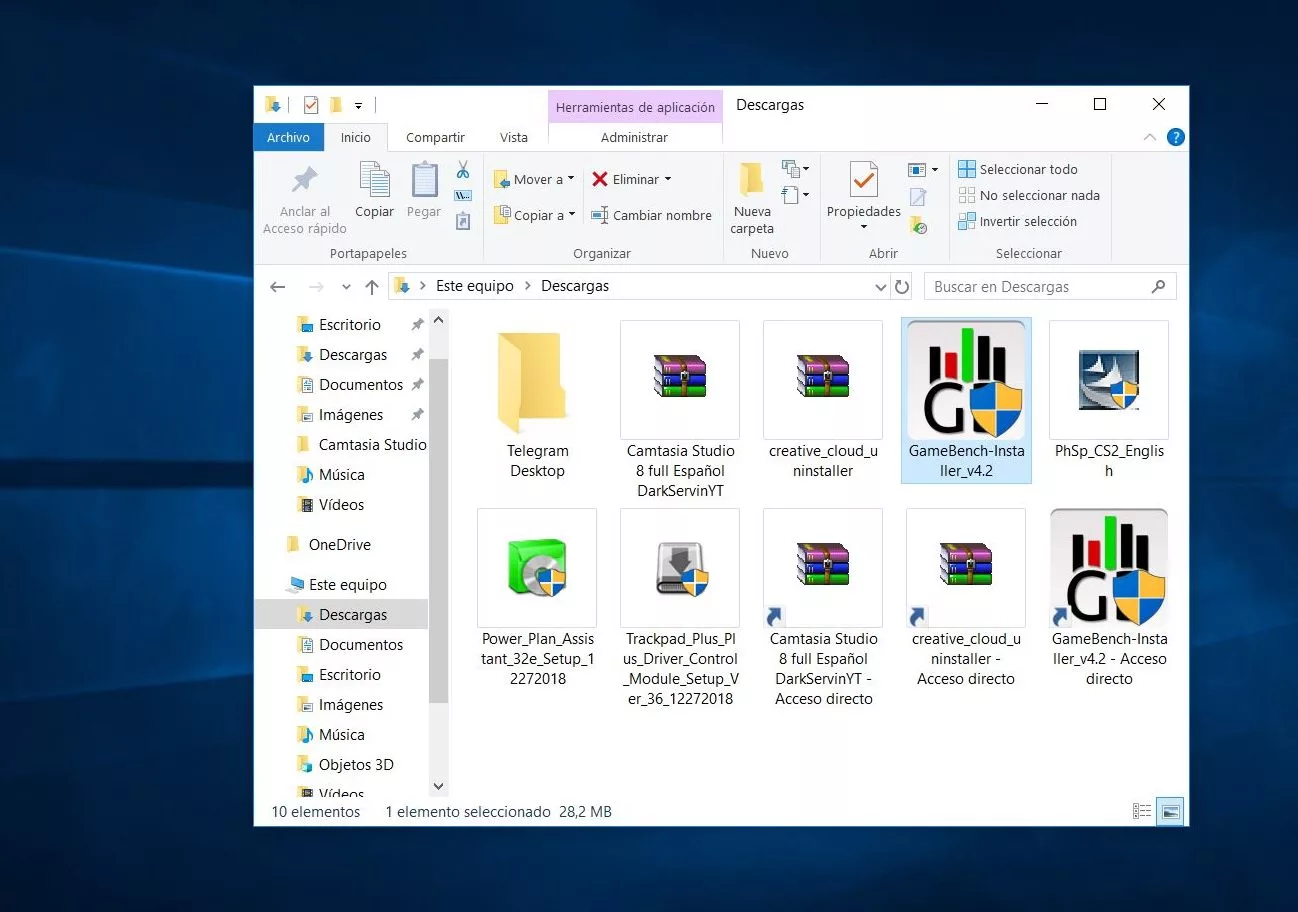Open the Propiedades checkmark icon
This screenshot has height=912, width=1298.
(x=863, y=180)
